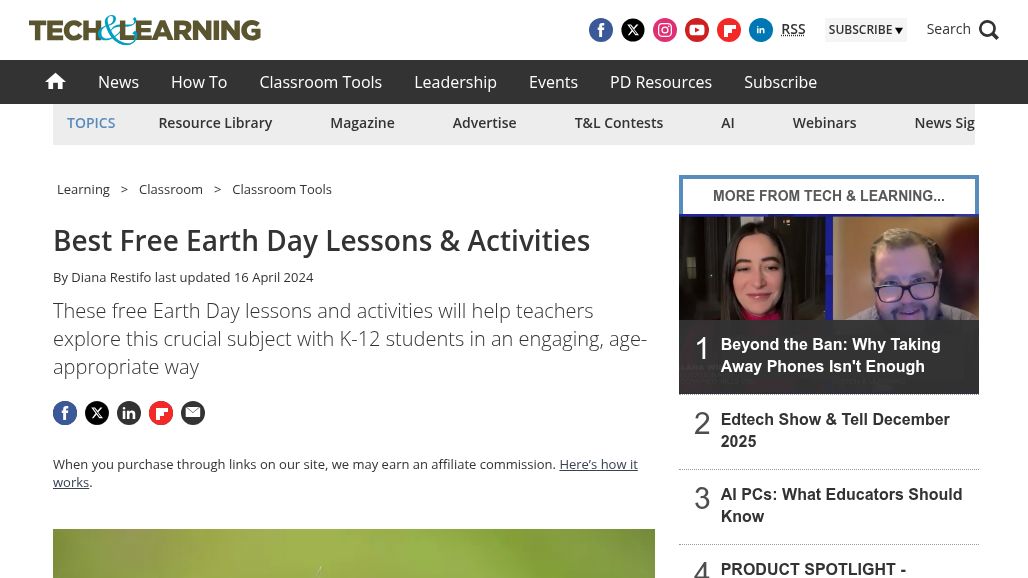
Task: Click the search magnifier icon
Action: coord(989,30)
